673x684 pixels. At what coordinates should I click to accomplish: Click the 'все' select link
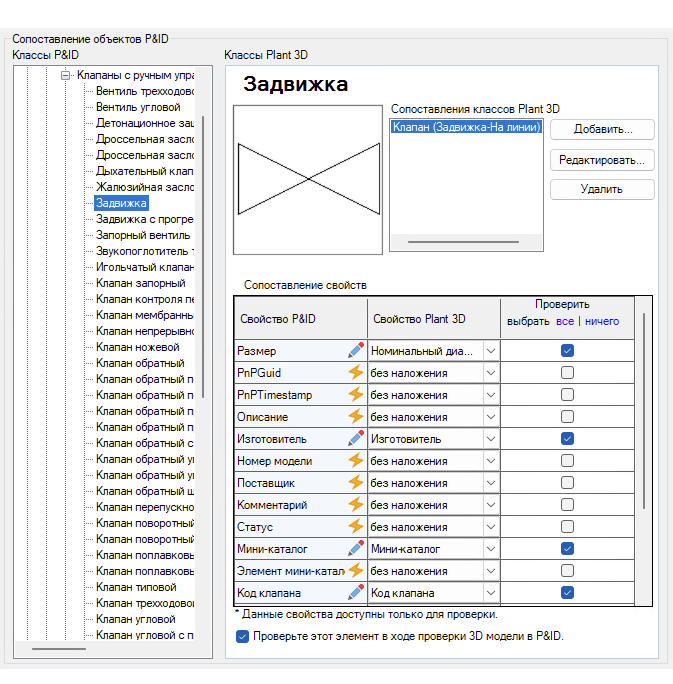click(565, 321)
